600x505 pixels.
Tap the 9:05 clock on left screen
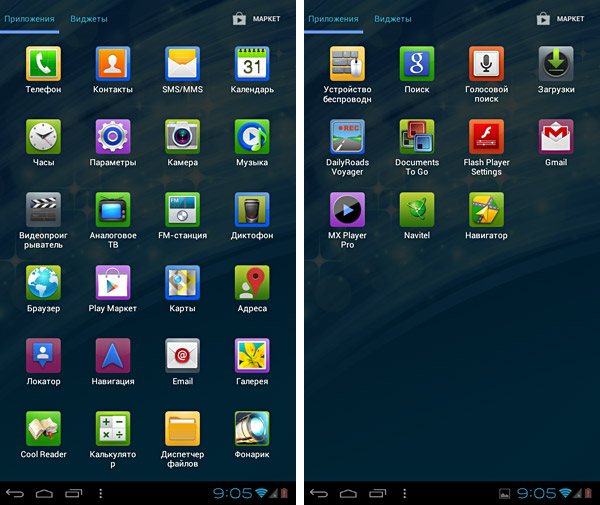[x=233, y=494]
